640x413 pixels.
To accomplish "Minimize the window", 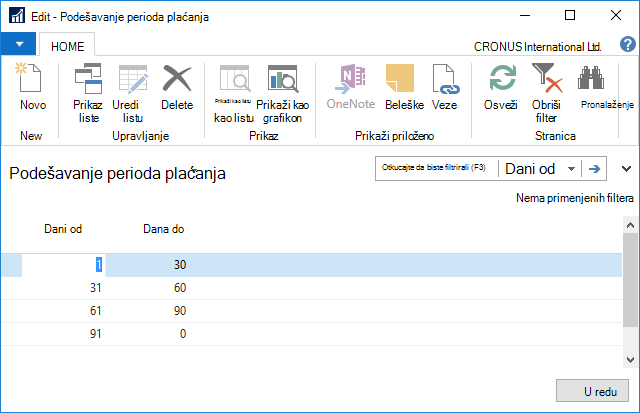I will pos(525,16).
